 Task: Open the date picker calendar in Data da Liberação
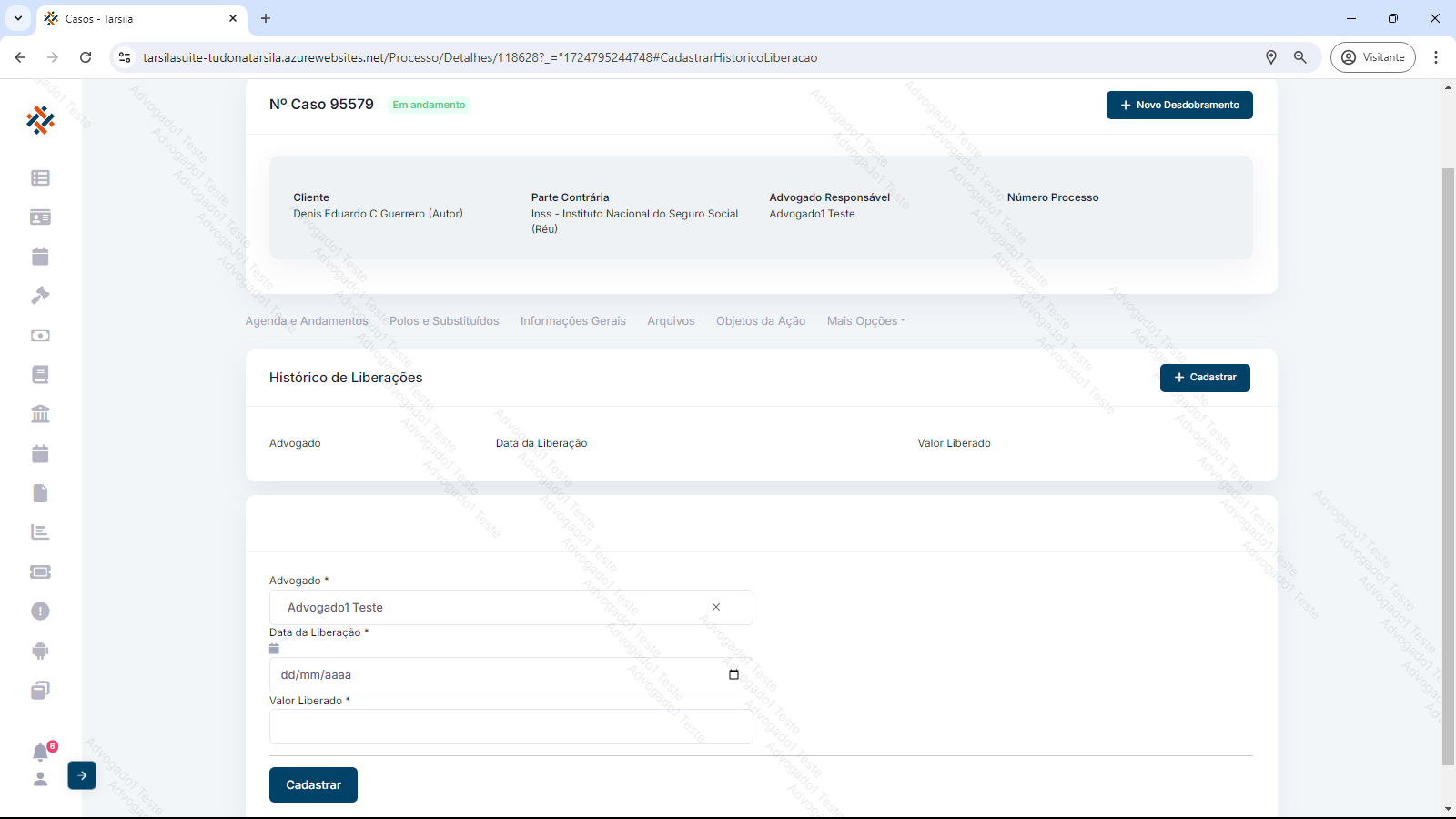(733, 675)
